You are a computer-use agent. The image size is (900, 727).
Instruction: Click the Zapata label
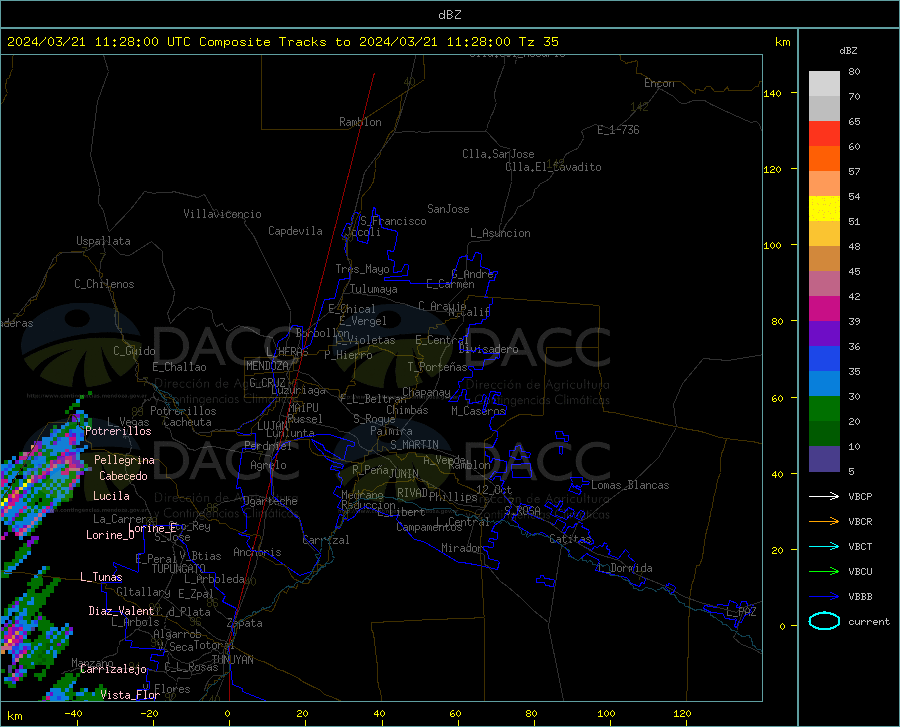click(x=245, y=623)
